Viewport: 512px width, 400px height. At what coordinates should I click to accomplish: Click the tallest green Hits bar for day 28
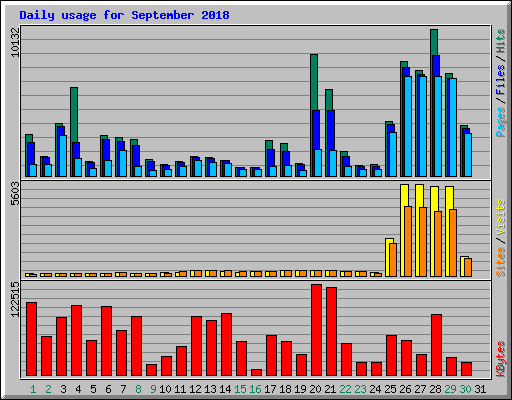(x=434, y=42)
